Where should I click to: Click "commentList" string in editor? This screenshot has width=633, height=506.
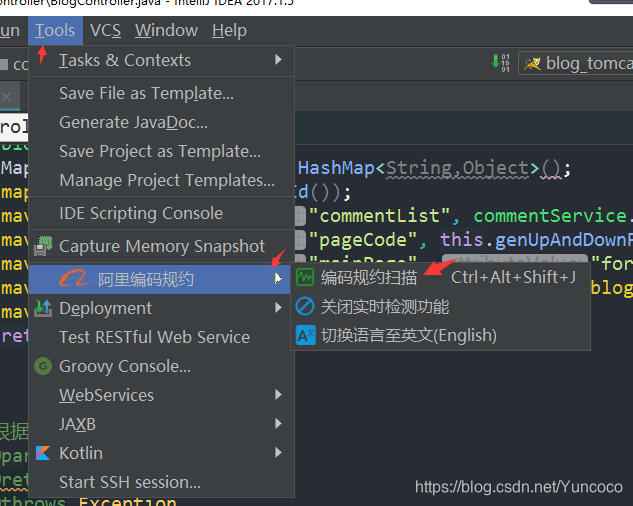point(379,216)
